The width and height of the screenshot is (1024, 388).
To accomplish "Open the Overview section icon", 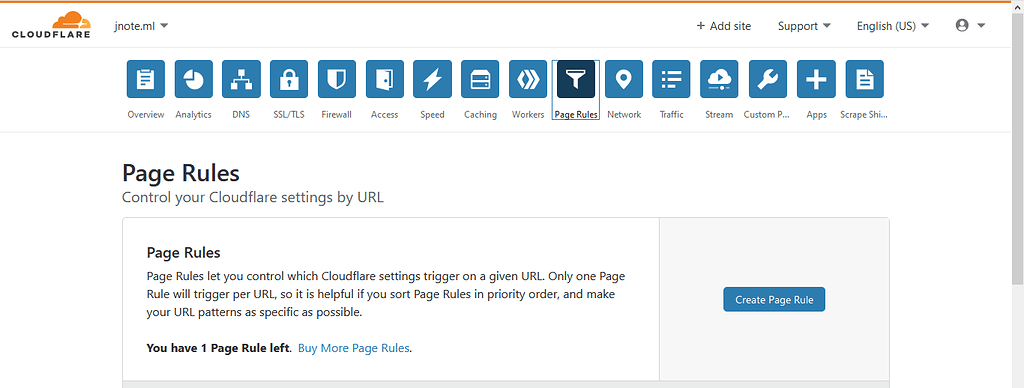I will (x=146, y=79).
